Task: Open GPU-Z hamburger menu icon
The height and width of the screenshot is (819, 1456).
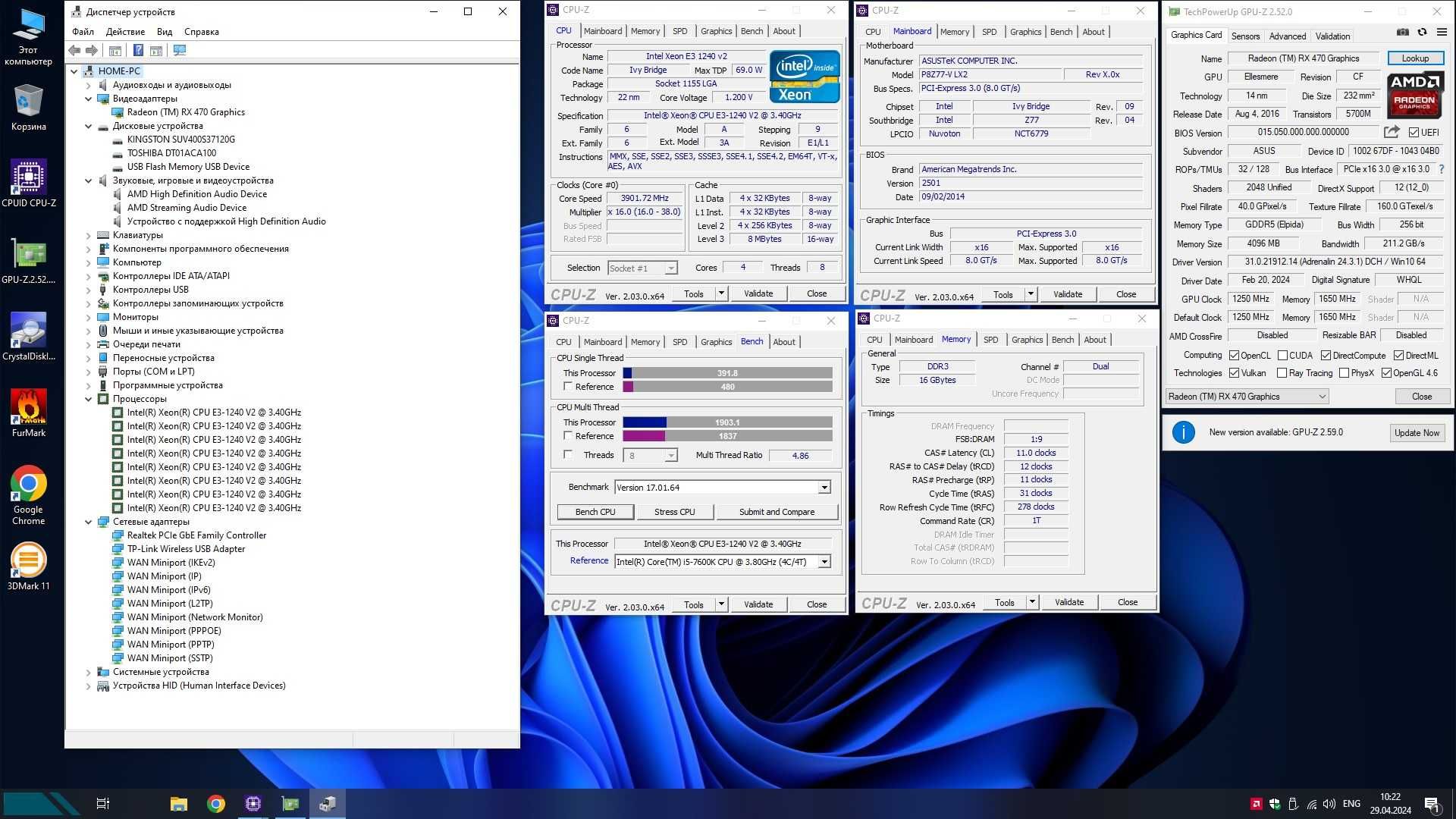Action: click(1442, 32)
